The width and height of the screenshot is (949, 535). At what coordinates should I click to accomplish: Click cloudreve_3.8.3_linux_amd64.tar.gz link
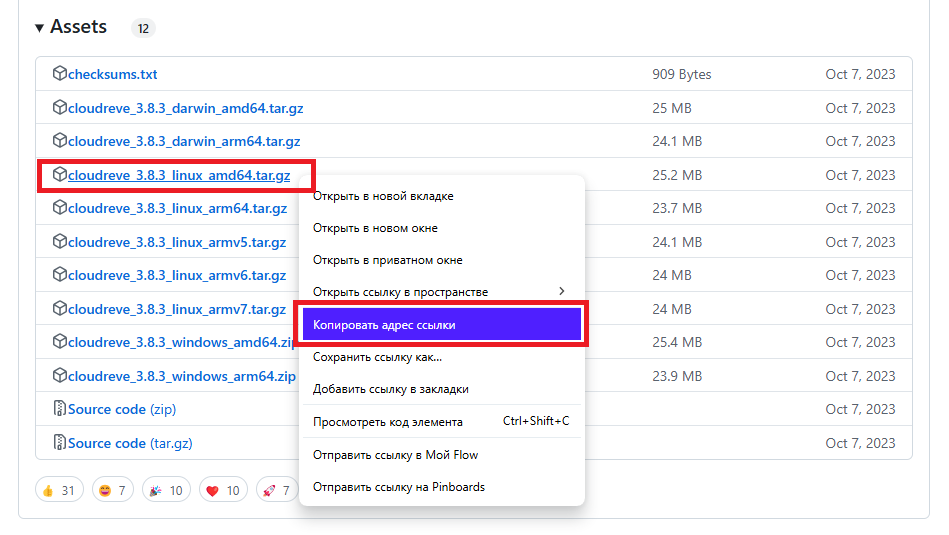point(179,176)
